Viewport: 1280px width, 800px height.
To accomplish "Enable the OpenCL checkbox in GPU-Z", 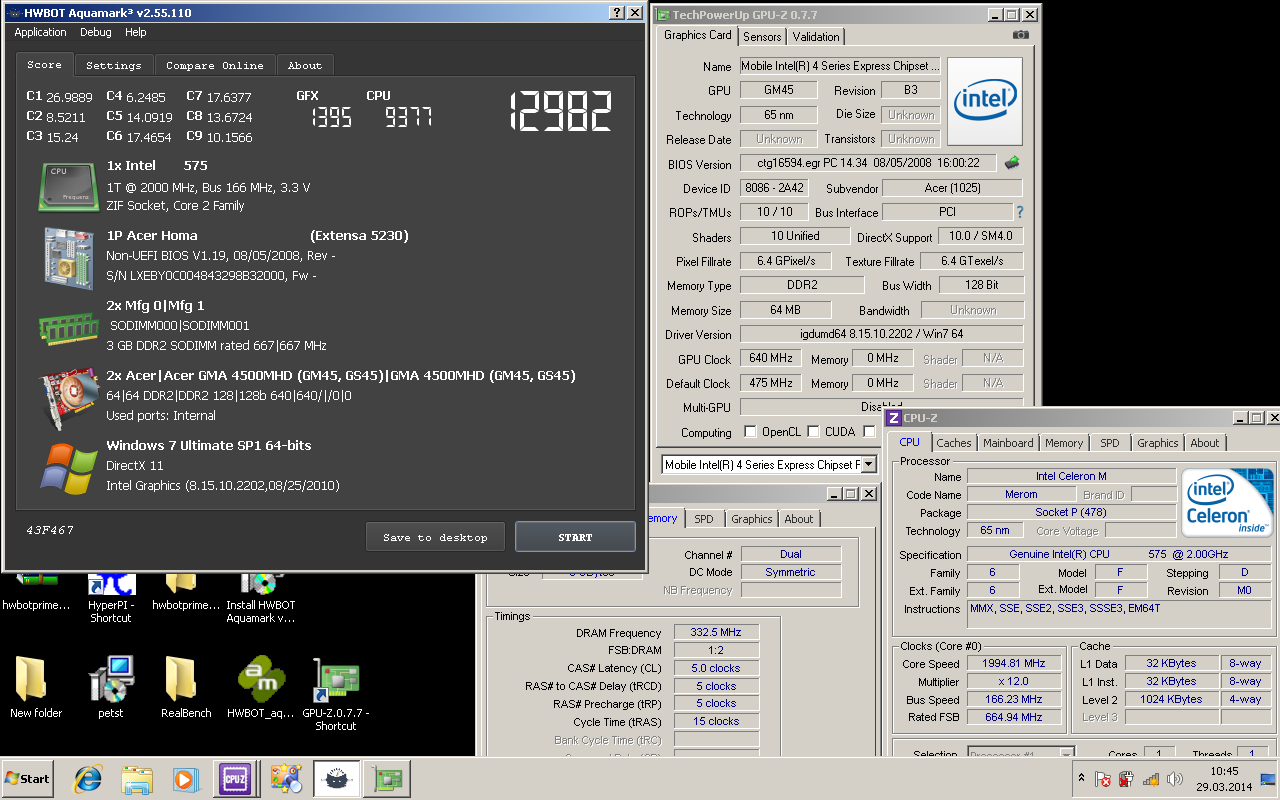I will coord(751,432).
